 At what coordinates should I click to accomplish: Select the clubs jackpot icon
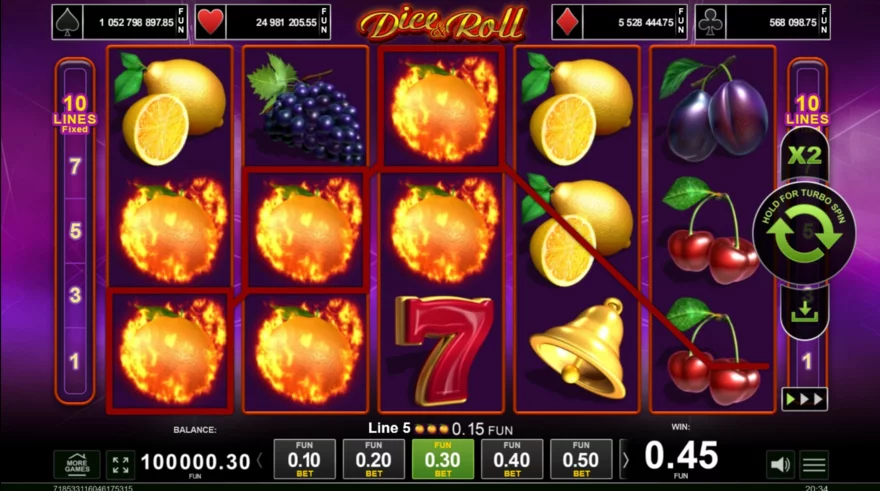(x=711, y=22)
